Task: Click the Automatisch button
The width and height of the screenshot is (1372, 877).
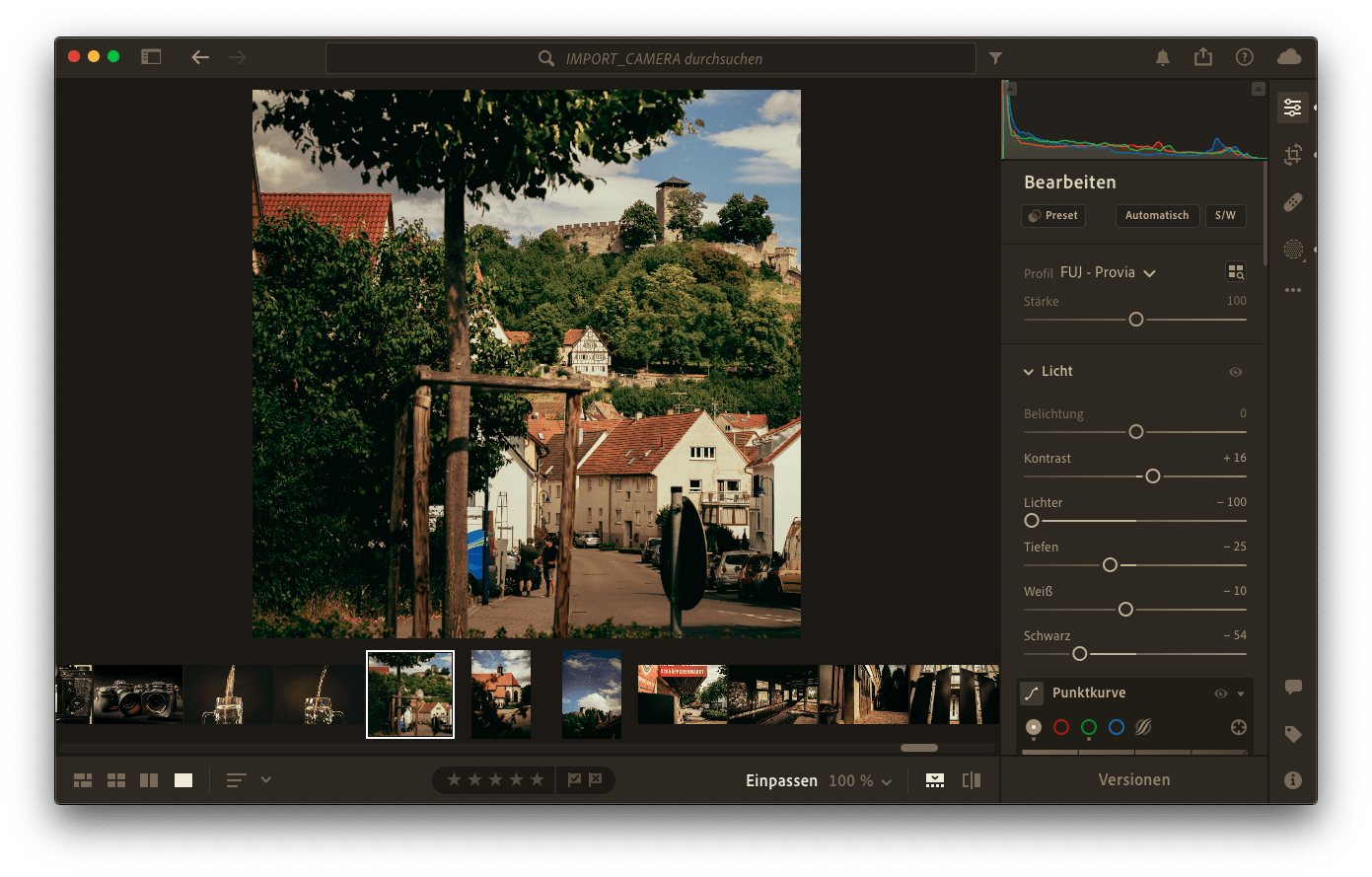Action: [1157, 215]
